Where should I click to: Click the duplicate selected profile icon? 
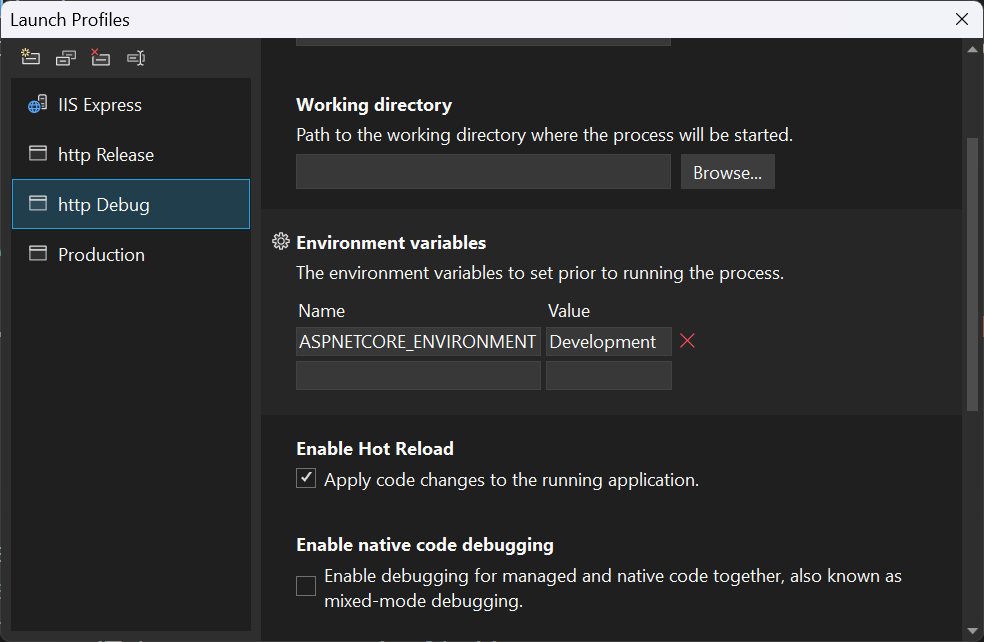pos(66,58)
